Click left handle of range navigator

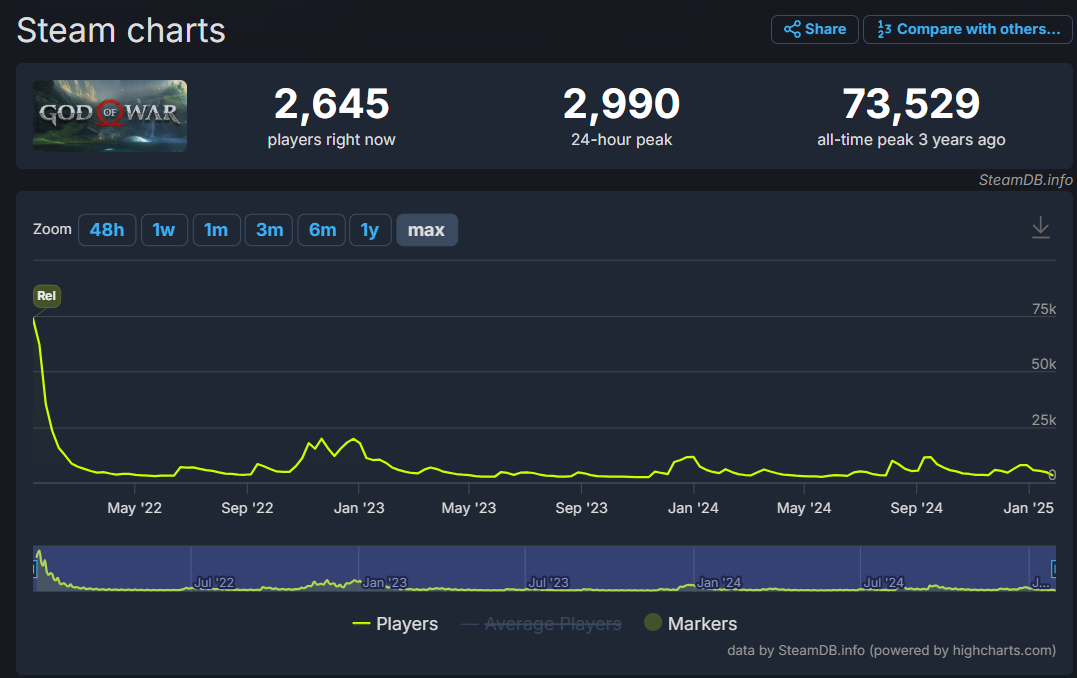(x=34, y=568)
